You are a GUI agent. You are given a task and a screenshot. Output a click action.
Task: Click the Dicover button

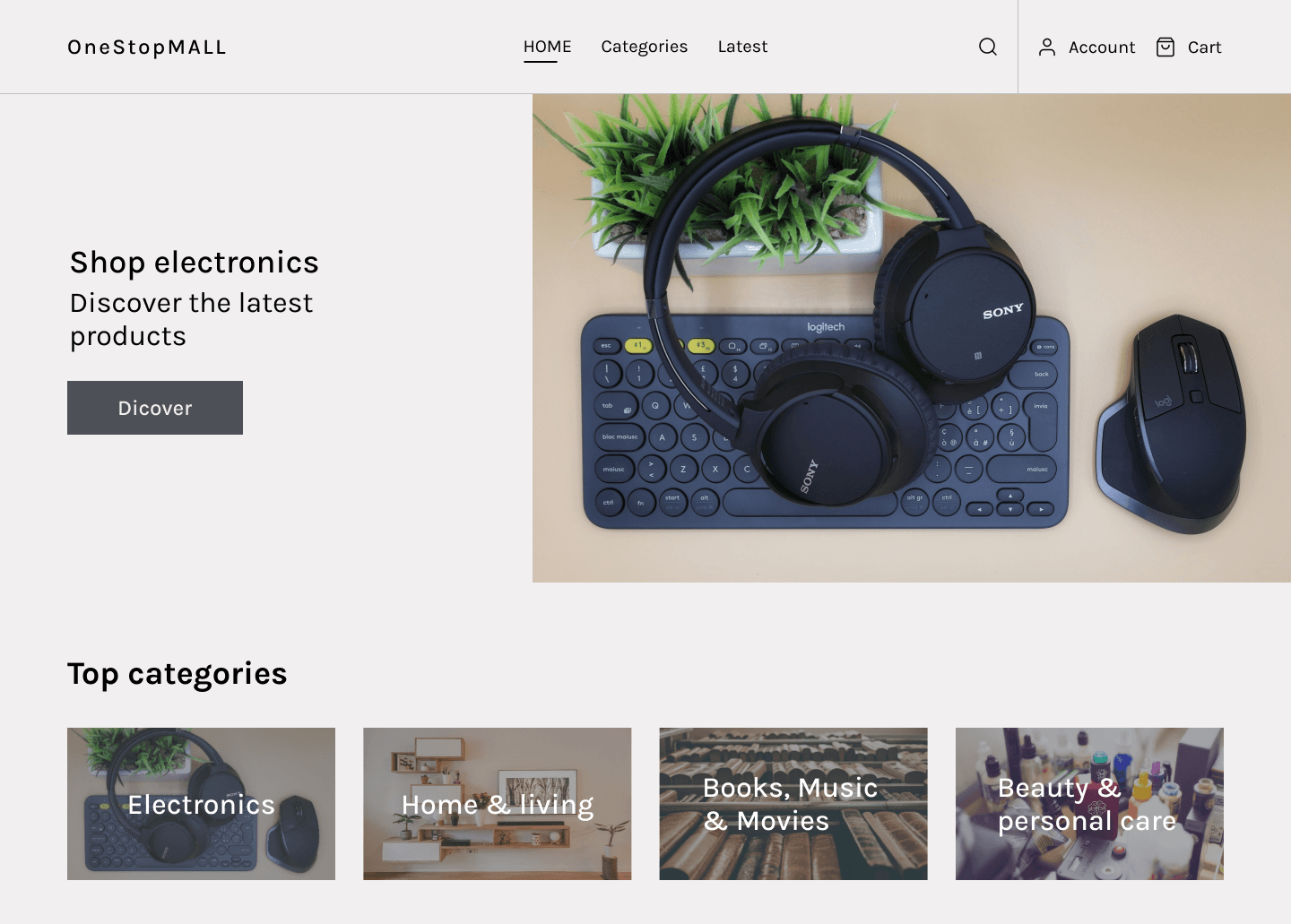point(155,408)
